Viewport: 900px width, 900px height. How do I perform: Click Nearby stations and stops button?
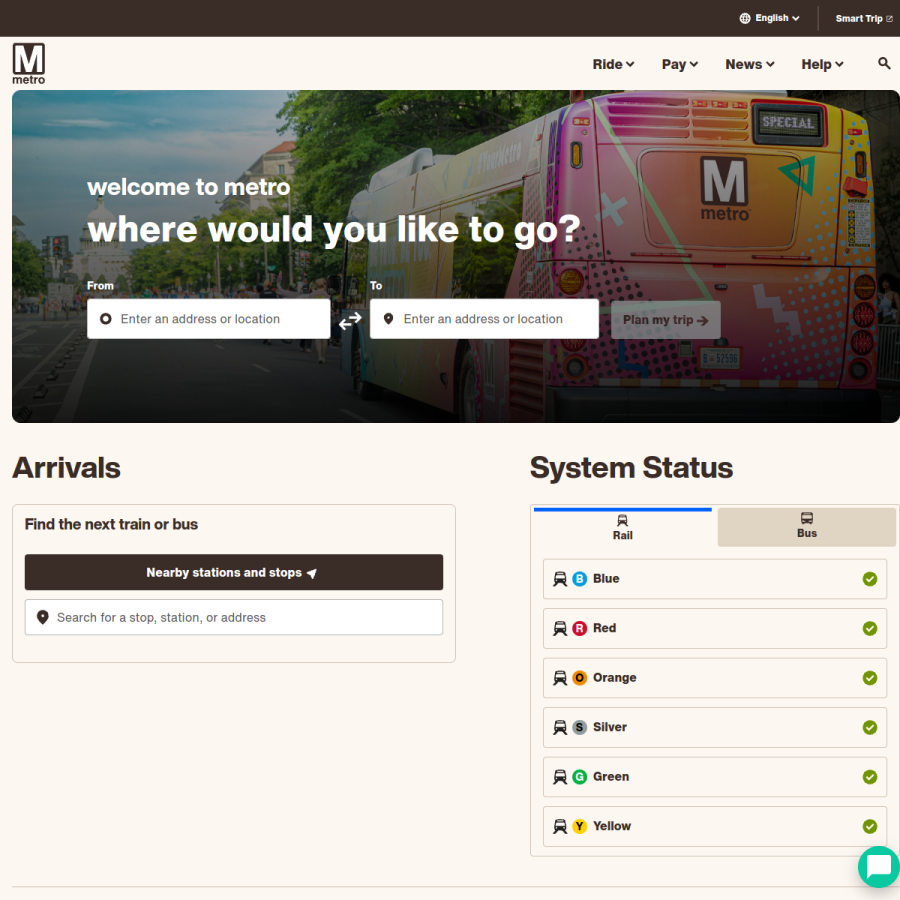click(234, 572)
